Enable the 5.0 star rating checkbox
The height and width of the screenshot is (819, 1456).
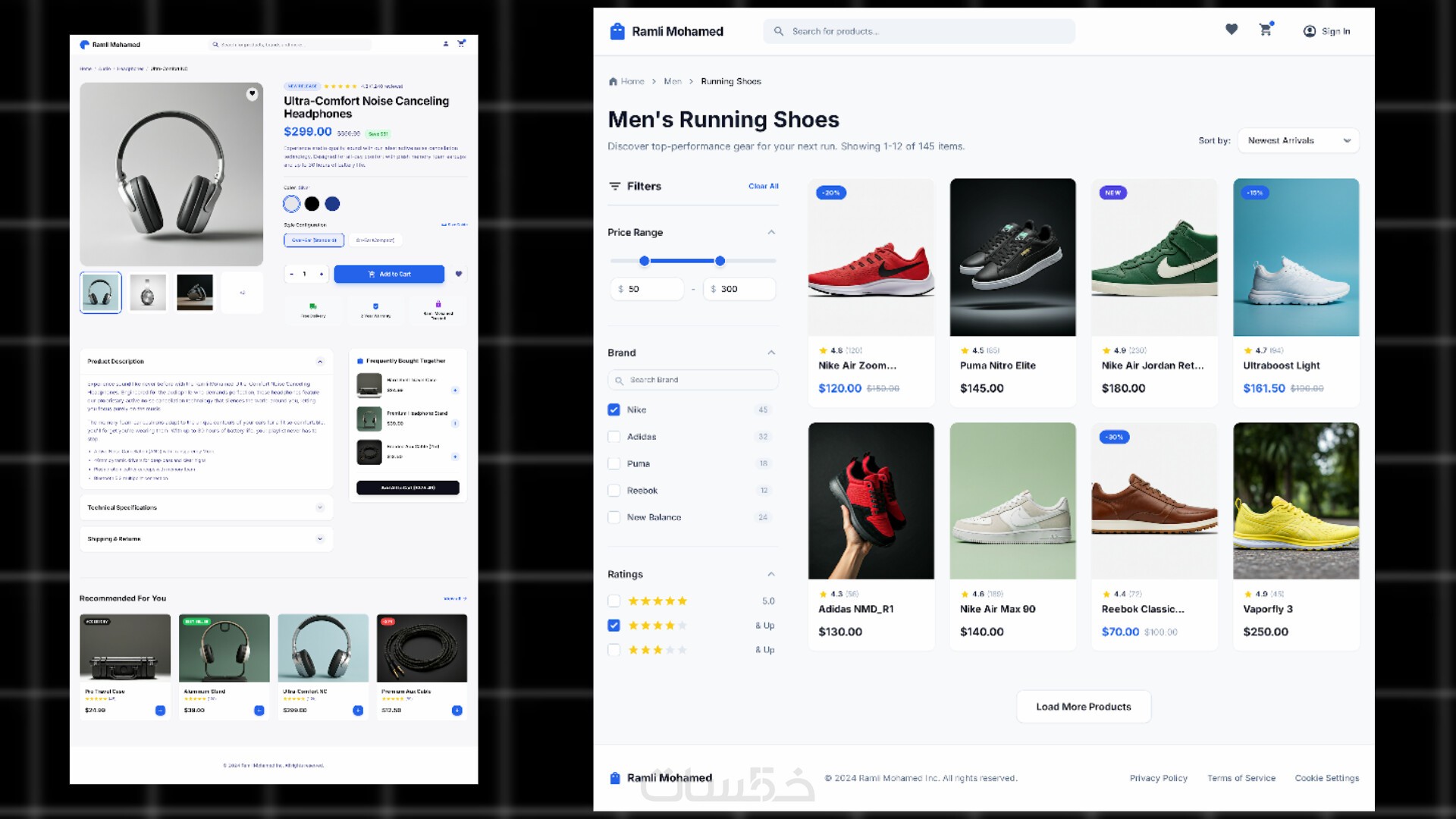pyautogui.click(x=614, y=601)
